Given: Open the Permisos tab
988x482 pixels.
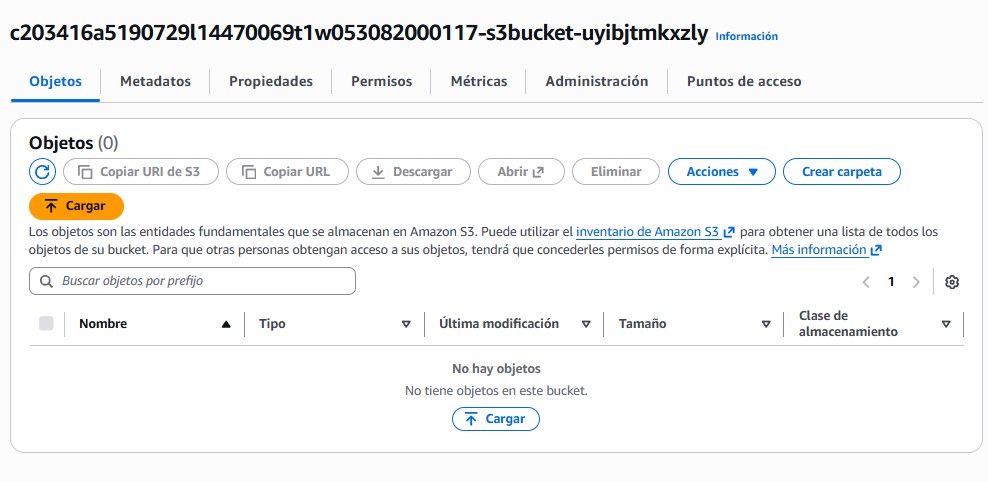Looking at the screenshot, I should [x=381, y=81].
